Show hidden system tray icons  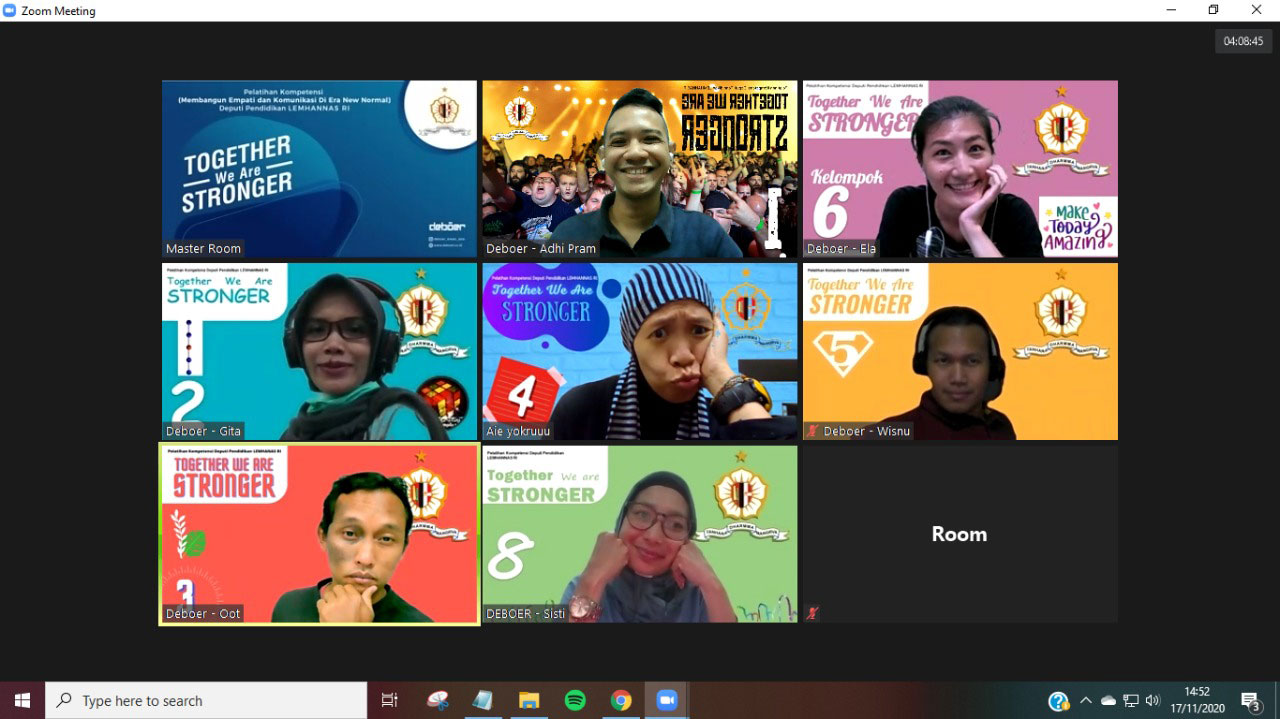point(1086,700)
